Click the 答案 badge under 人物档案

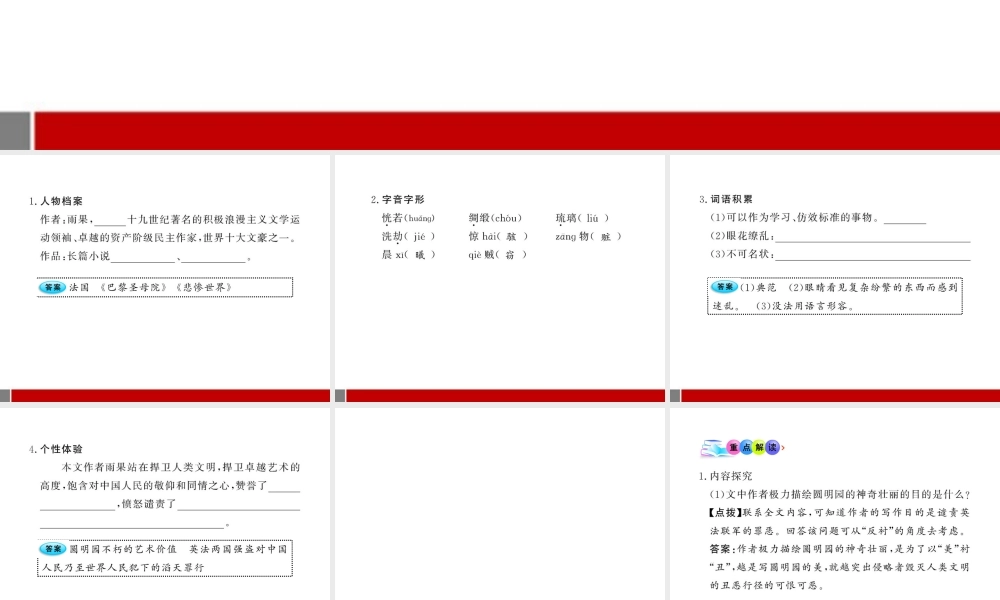pos(52,288)
